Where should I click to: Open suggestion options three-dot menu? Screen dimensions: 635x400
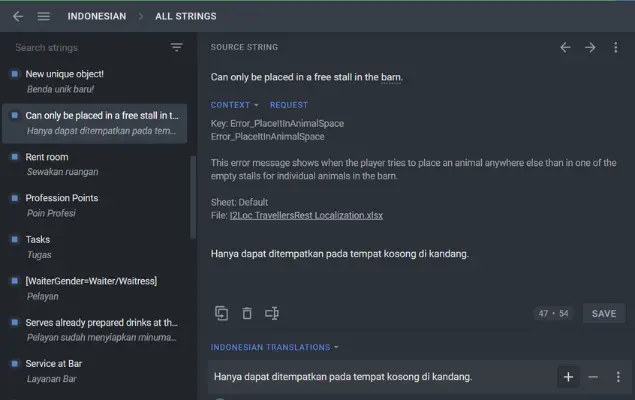click(618, 377)
